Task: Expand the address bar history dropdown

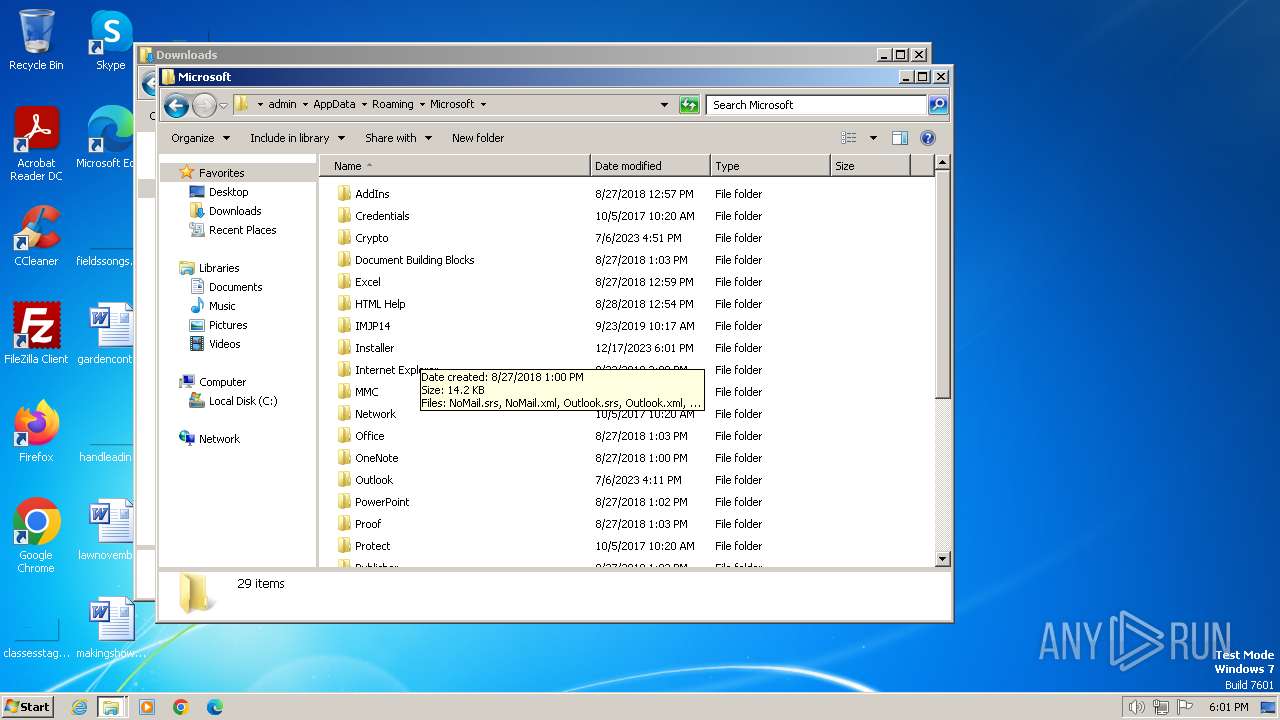Action: coord(664,104)
